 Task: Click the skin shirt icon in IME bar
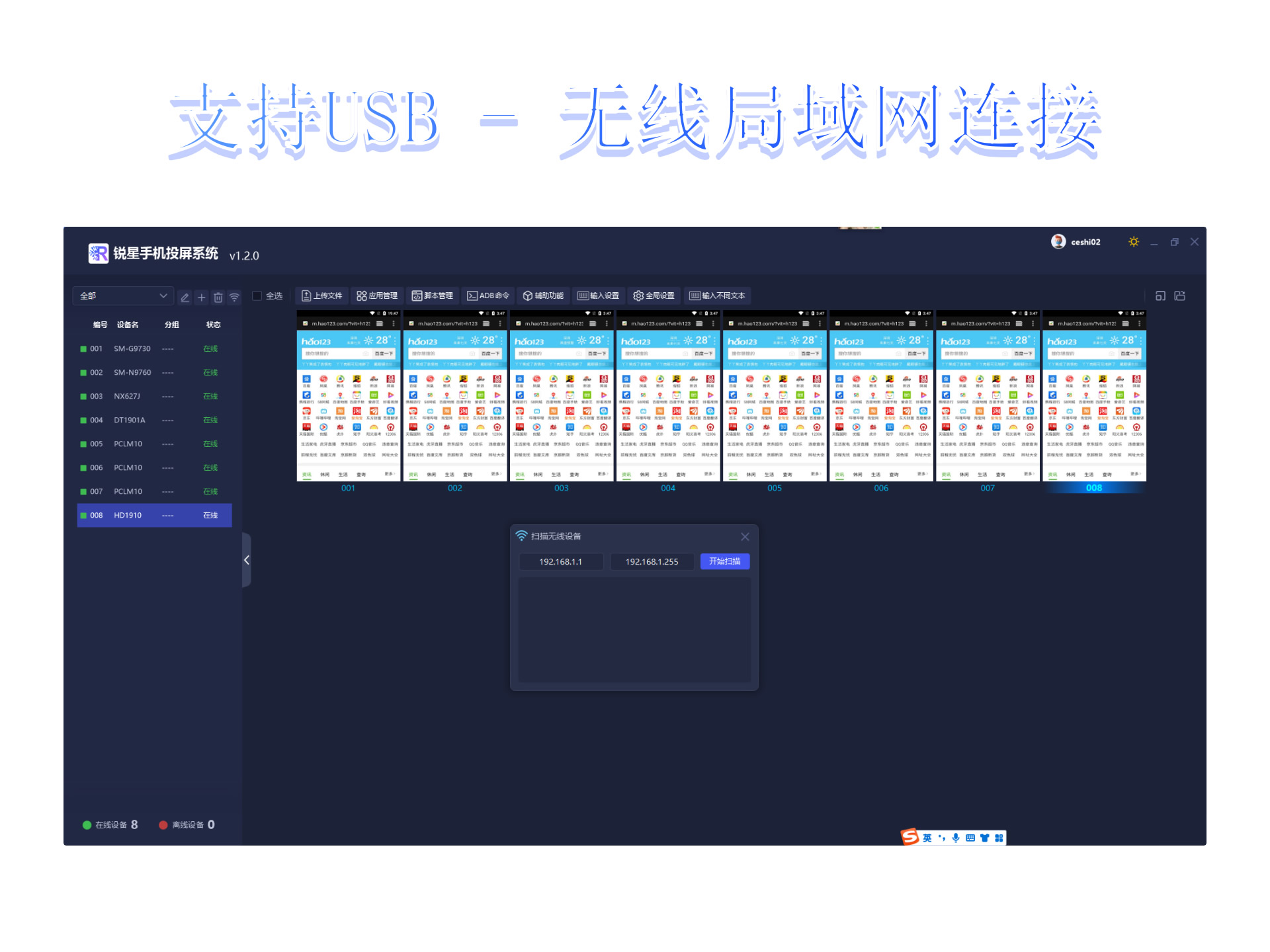click(x=985, y=838)
